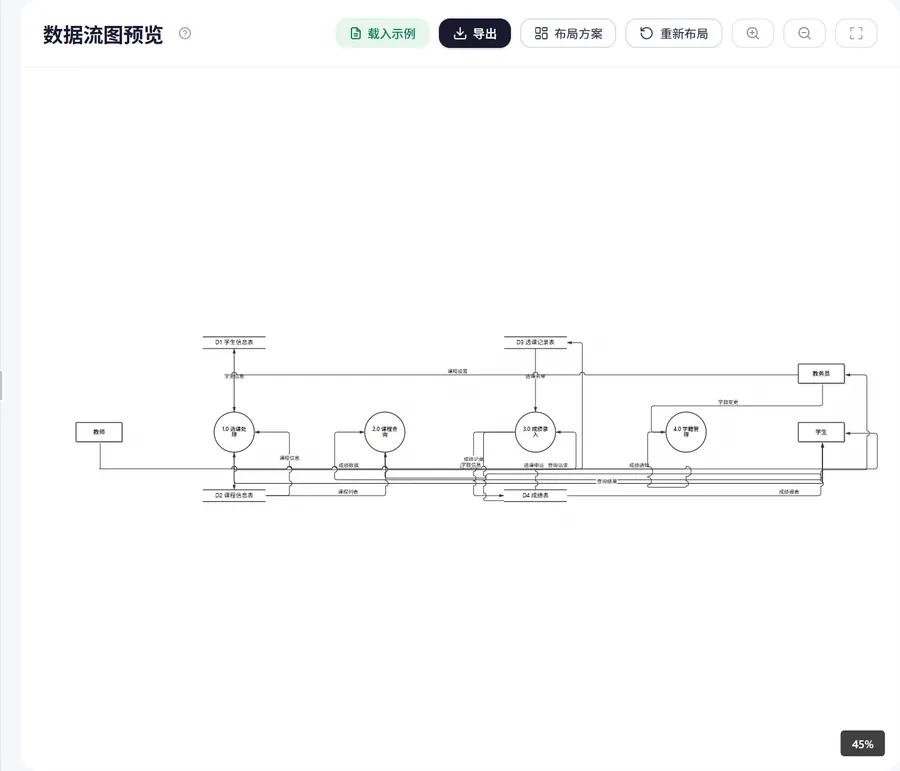Select the 学生 entity box
900x771 pixels.
pos(821,432)
